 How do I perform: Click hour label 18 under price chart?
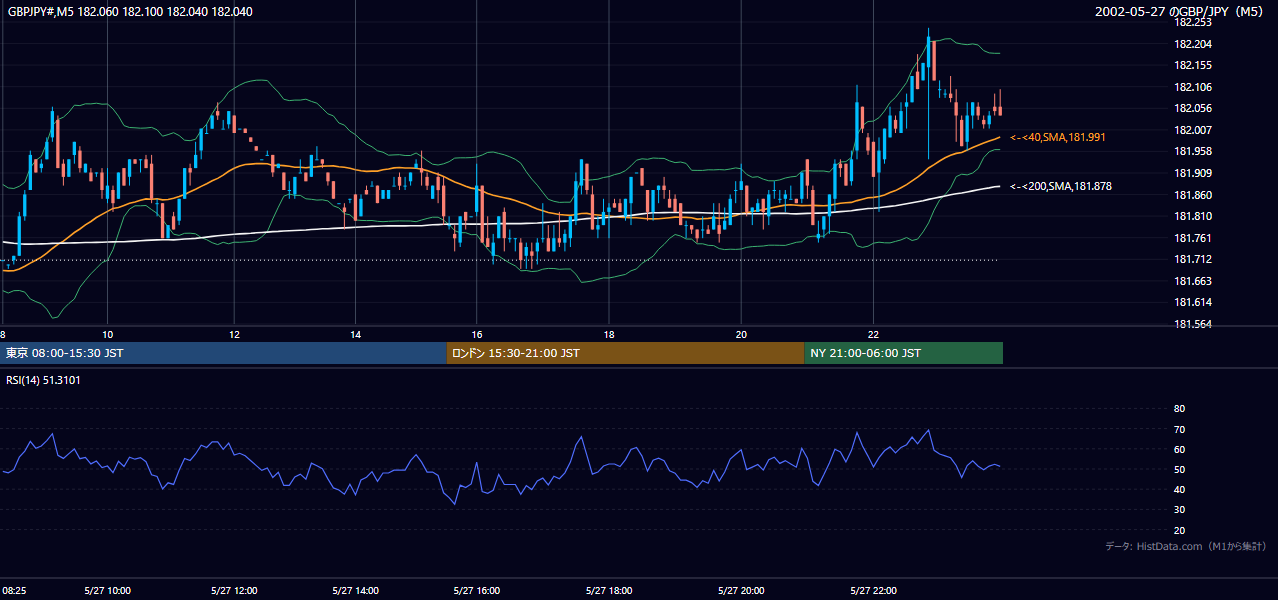click(608, 334)
